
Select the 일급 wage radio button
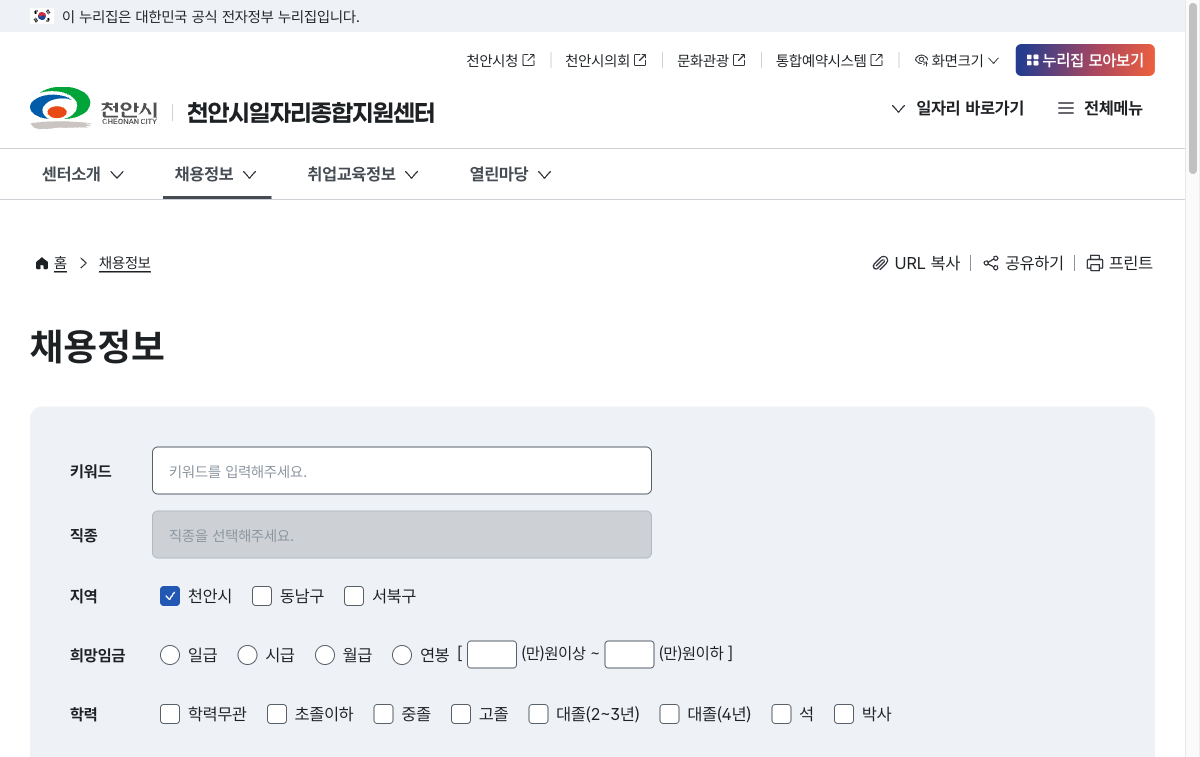point(170,655)
